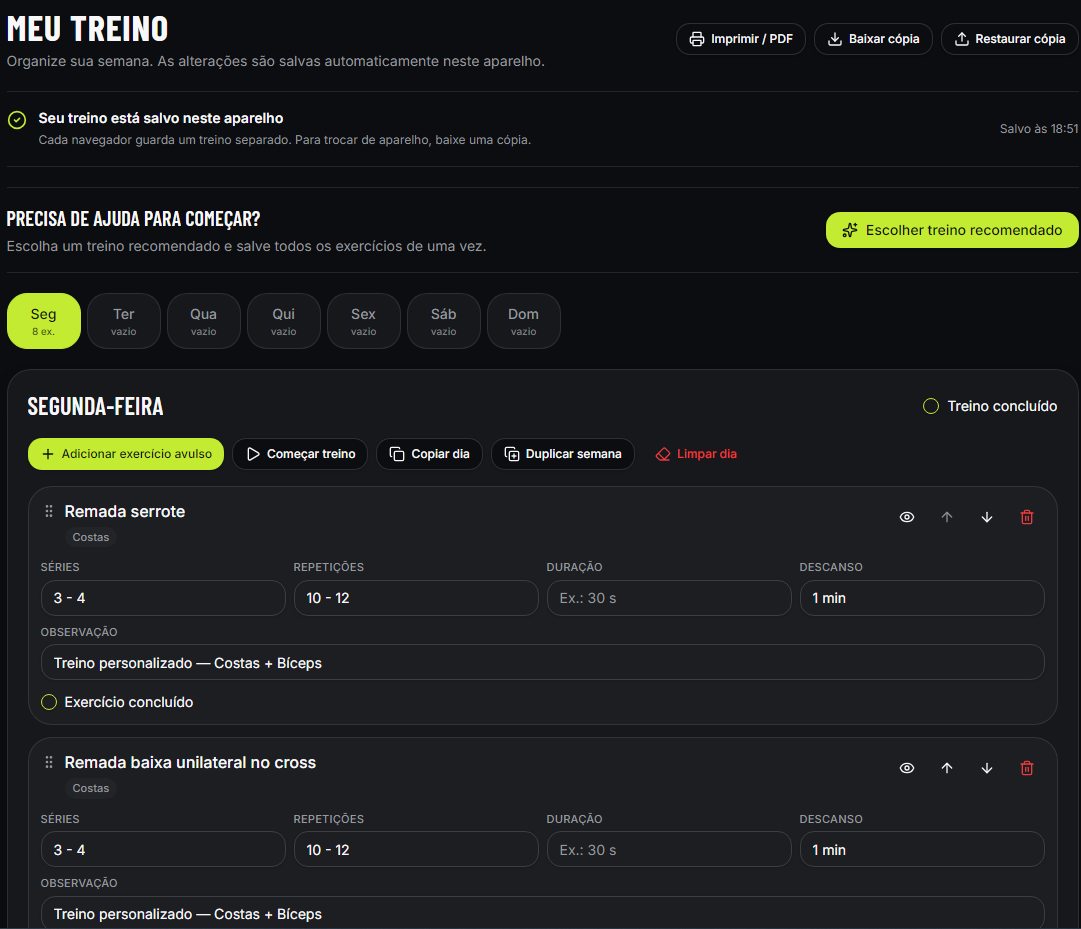Move Remada baixa unilateral down

(987, 768)
